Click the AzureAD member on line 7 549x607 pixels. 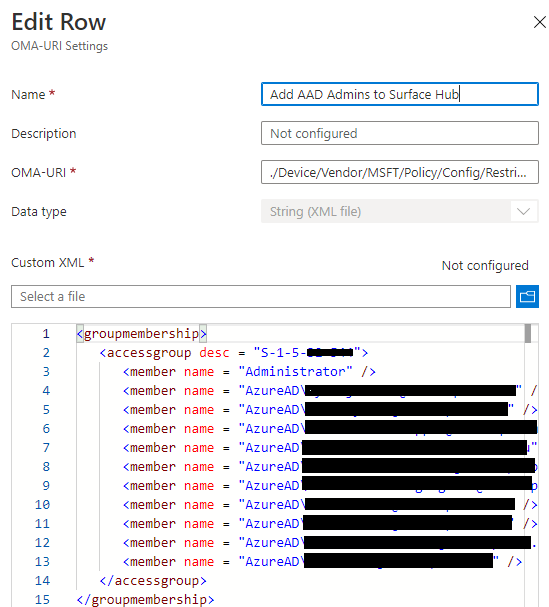(330, 448)
